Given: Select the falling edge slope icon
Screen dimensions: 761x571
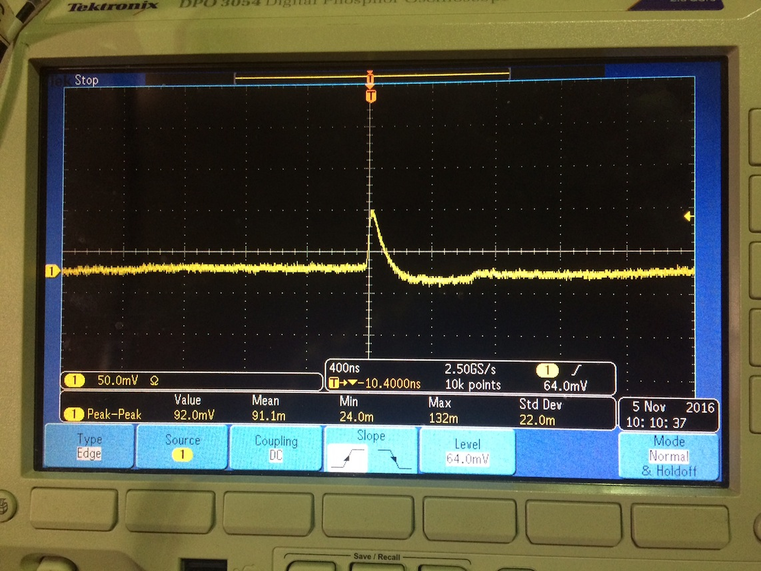Looking at the screenshot, I should tap(394, 458).
